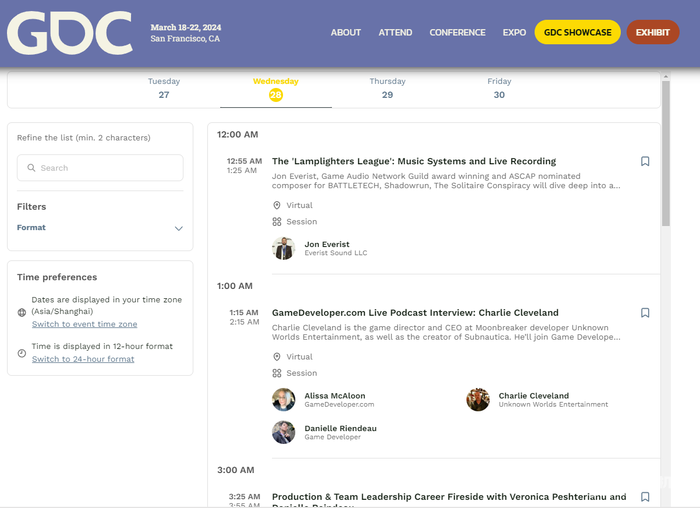Open Alissa McAloon's profile photo
The image size is (700, 508).
click(x=283, y=400)
